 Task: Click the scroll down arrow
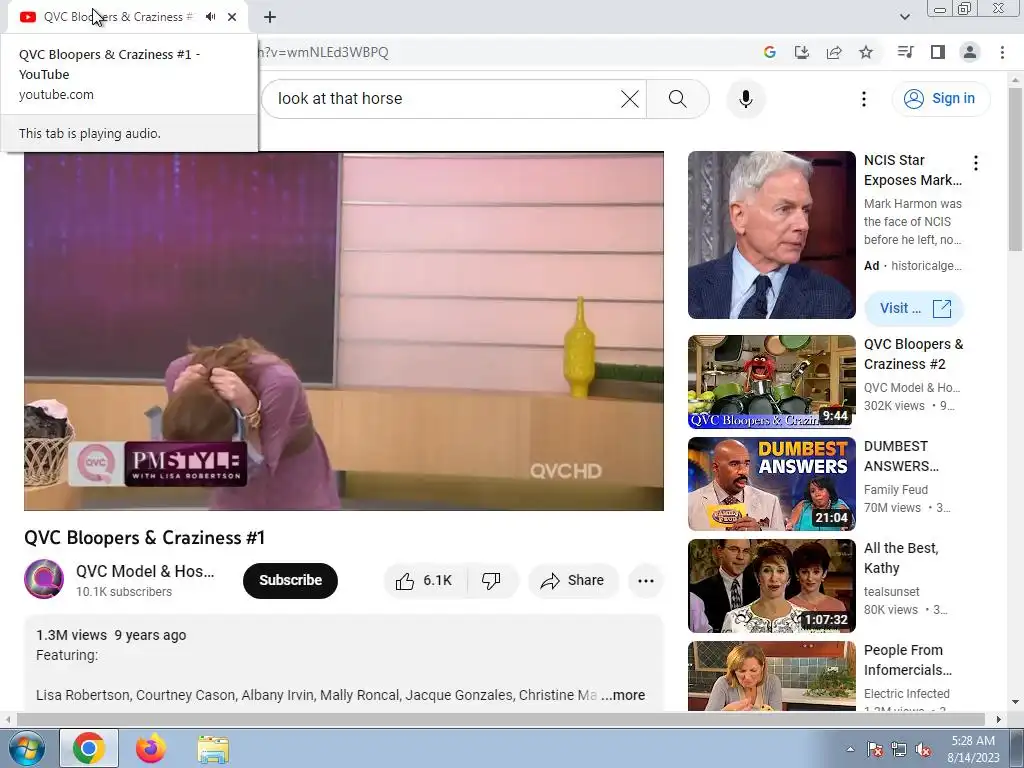pos(1015,703)
